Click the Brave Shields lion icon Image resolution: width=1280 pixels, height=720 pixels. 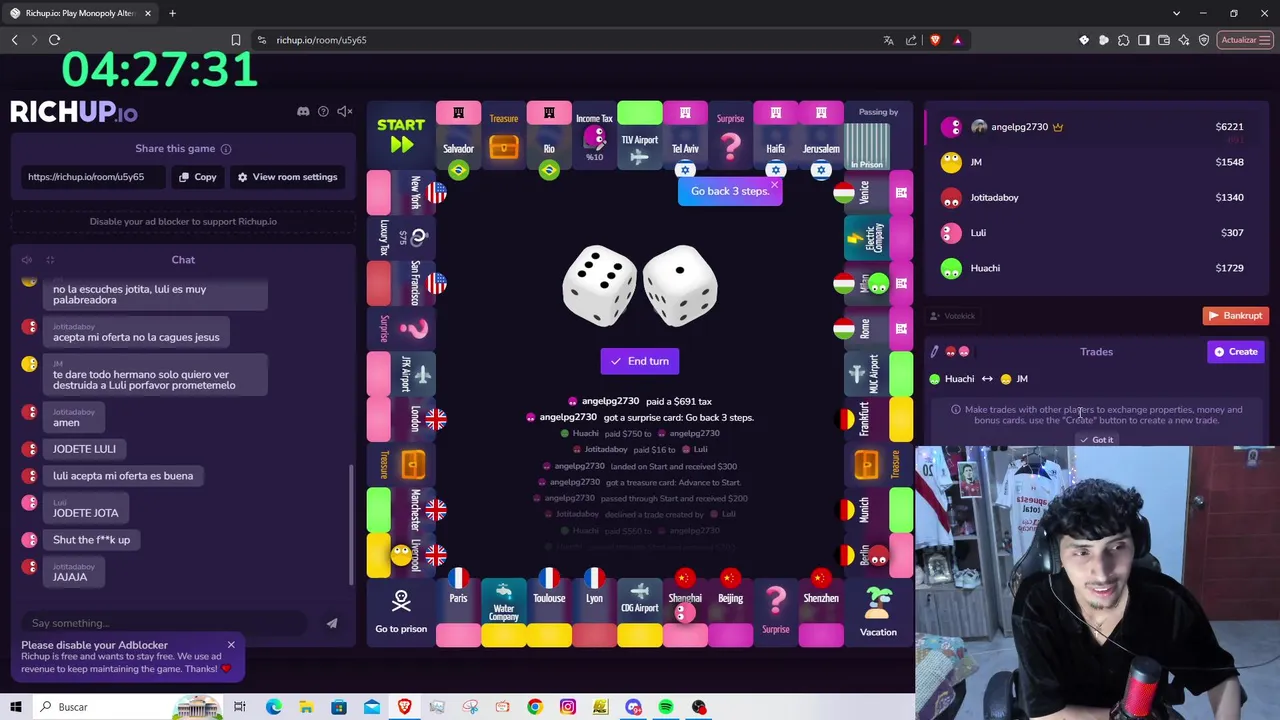(x=935, y=40)
